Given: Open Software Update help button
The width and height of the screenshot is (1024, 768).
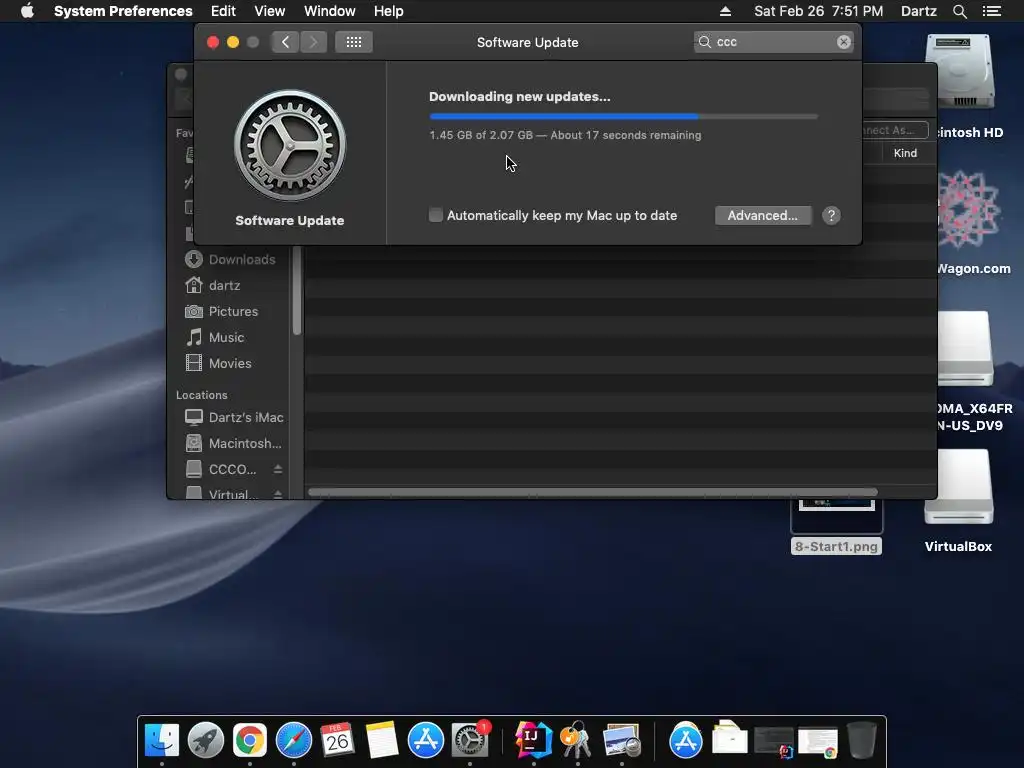Looking at the screenshot, I should [831, 216].
